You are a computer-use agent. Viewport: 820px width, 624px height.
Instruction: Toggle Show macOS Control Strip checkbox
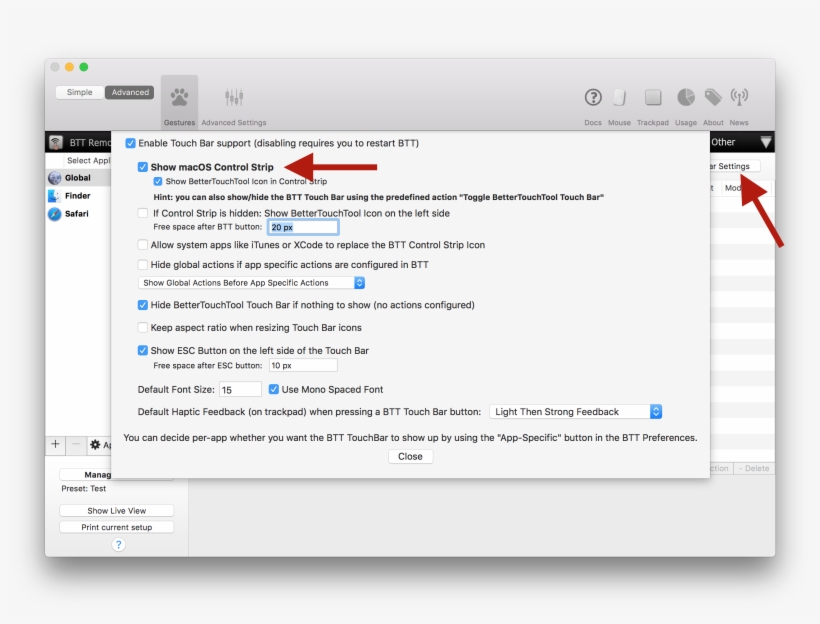(x=142, y=167)
